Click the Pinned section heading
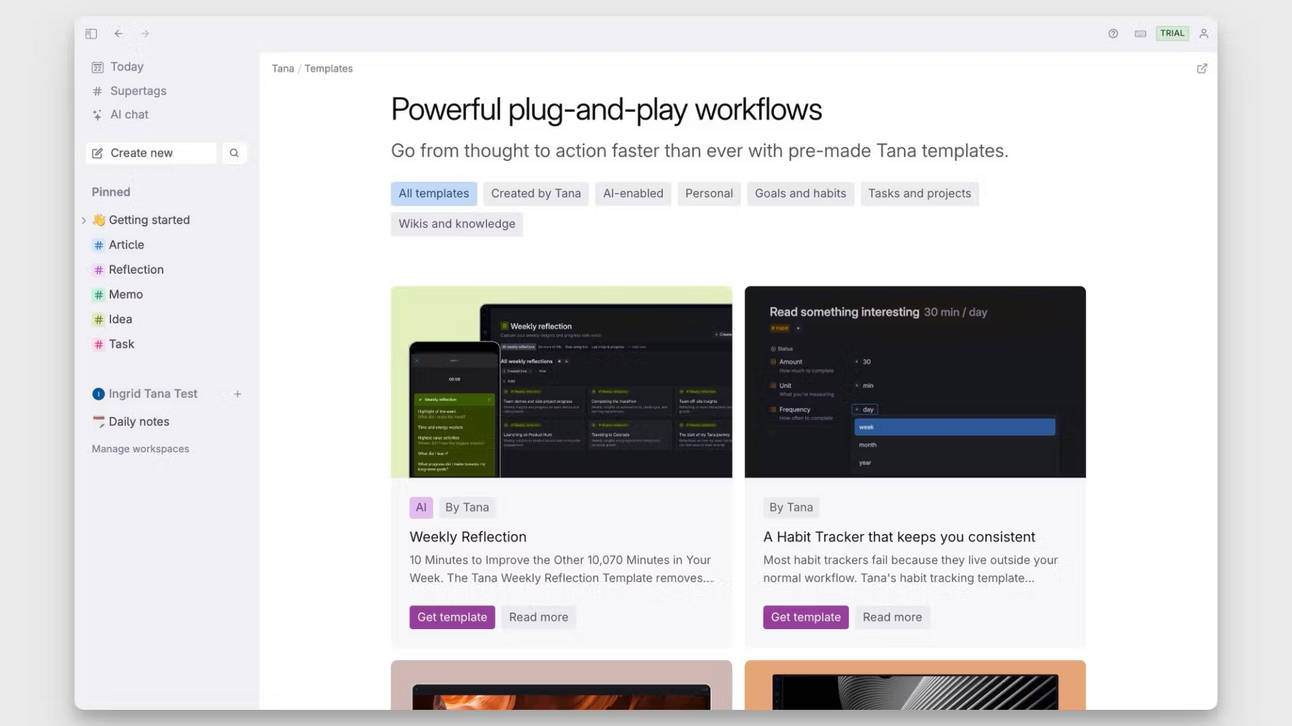The image size is (1292, 726). point(111,192)
